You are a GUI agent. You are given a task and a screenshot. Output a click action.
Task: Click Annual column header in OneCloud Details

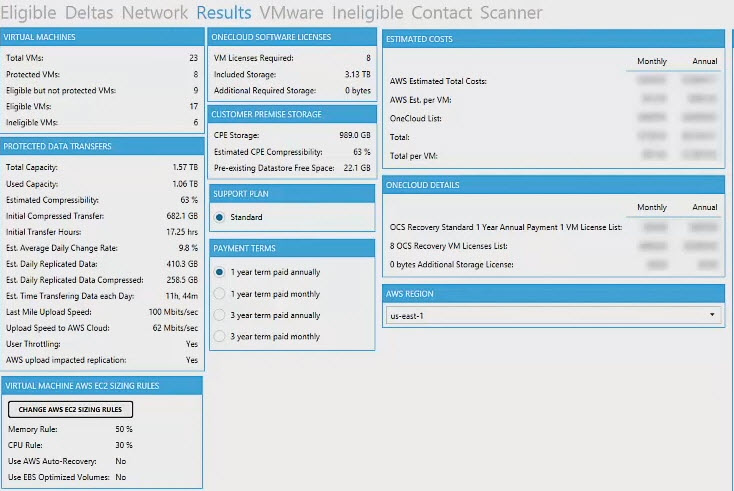(x=705, y=207)
